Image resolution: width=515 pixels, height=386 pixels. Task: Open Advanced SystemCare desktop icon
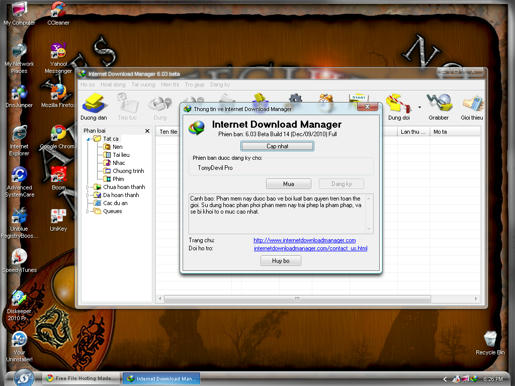click(x=19, y=182)
